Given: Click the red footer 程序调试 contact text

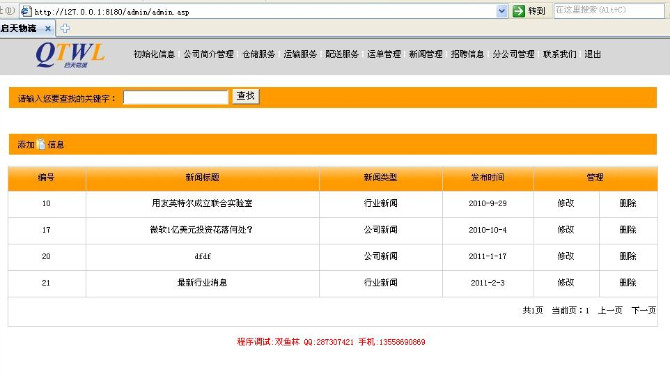Looking at the screenshot, I should point(331,342).
